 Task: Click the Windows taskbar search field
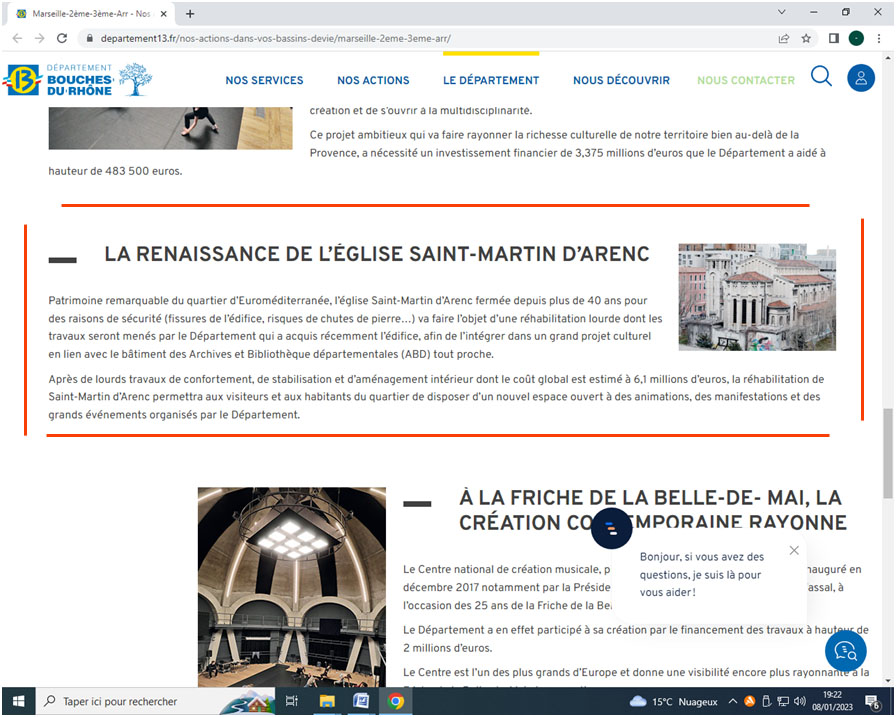pyautogui.click(x=130, y=701)
